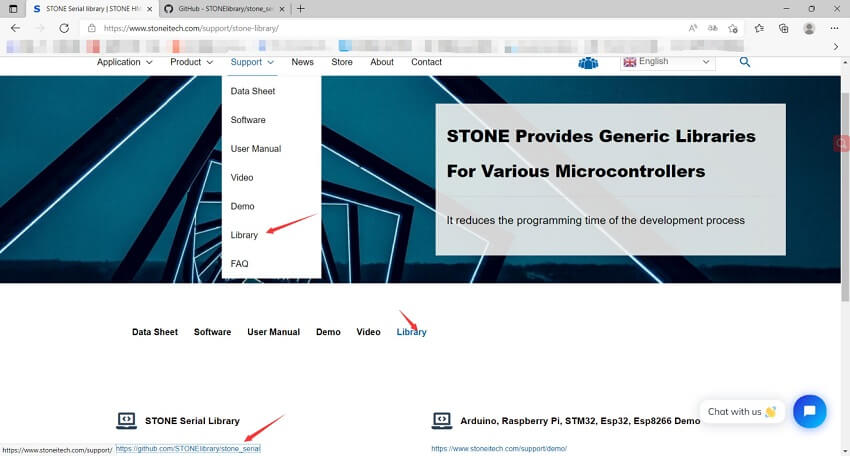The height and width of the screenshot is (456, 850).
Task: Click the Arduino, Raspberry Pi demo heading
Action: tap(580, 421)
